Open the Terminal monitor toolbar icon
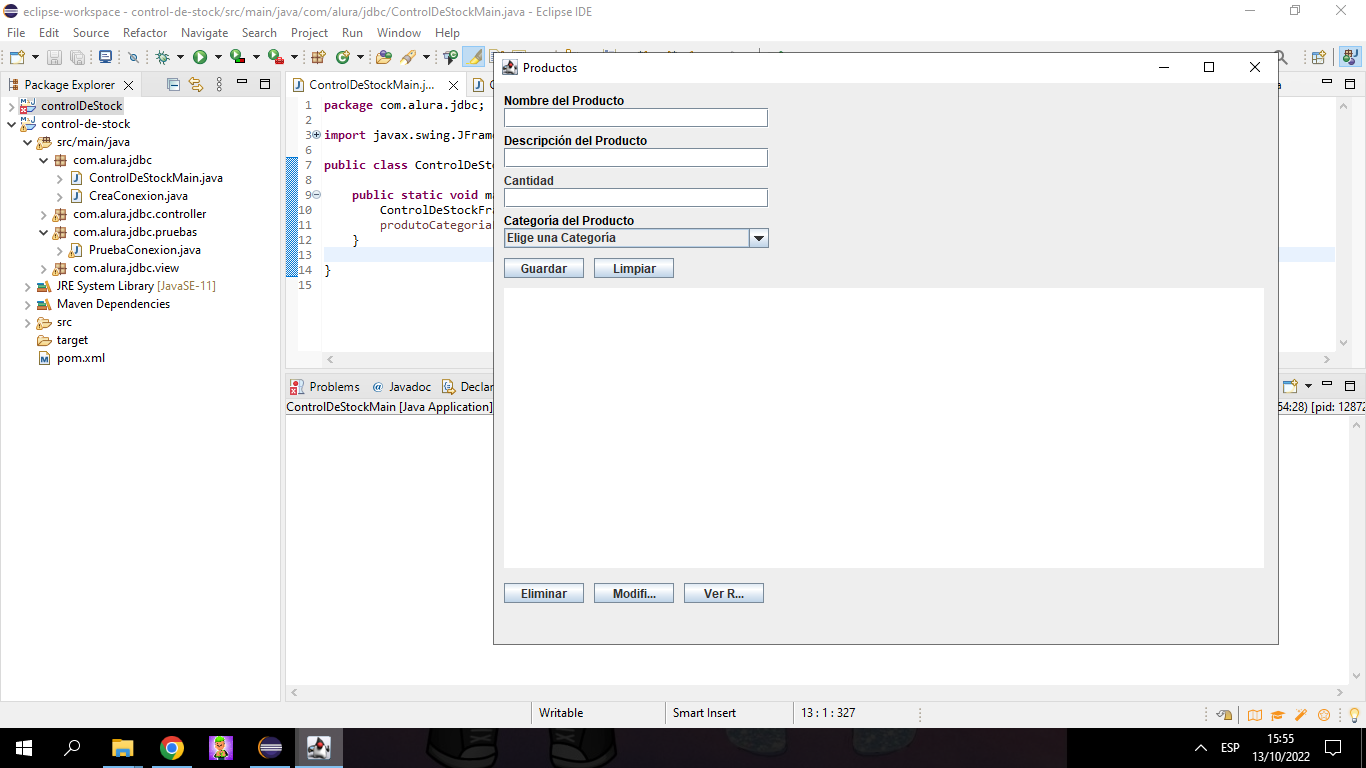The height and width of the screenshot is (768, 1366). tap(105, 58)
